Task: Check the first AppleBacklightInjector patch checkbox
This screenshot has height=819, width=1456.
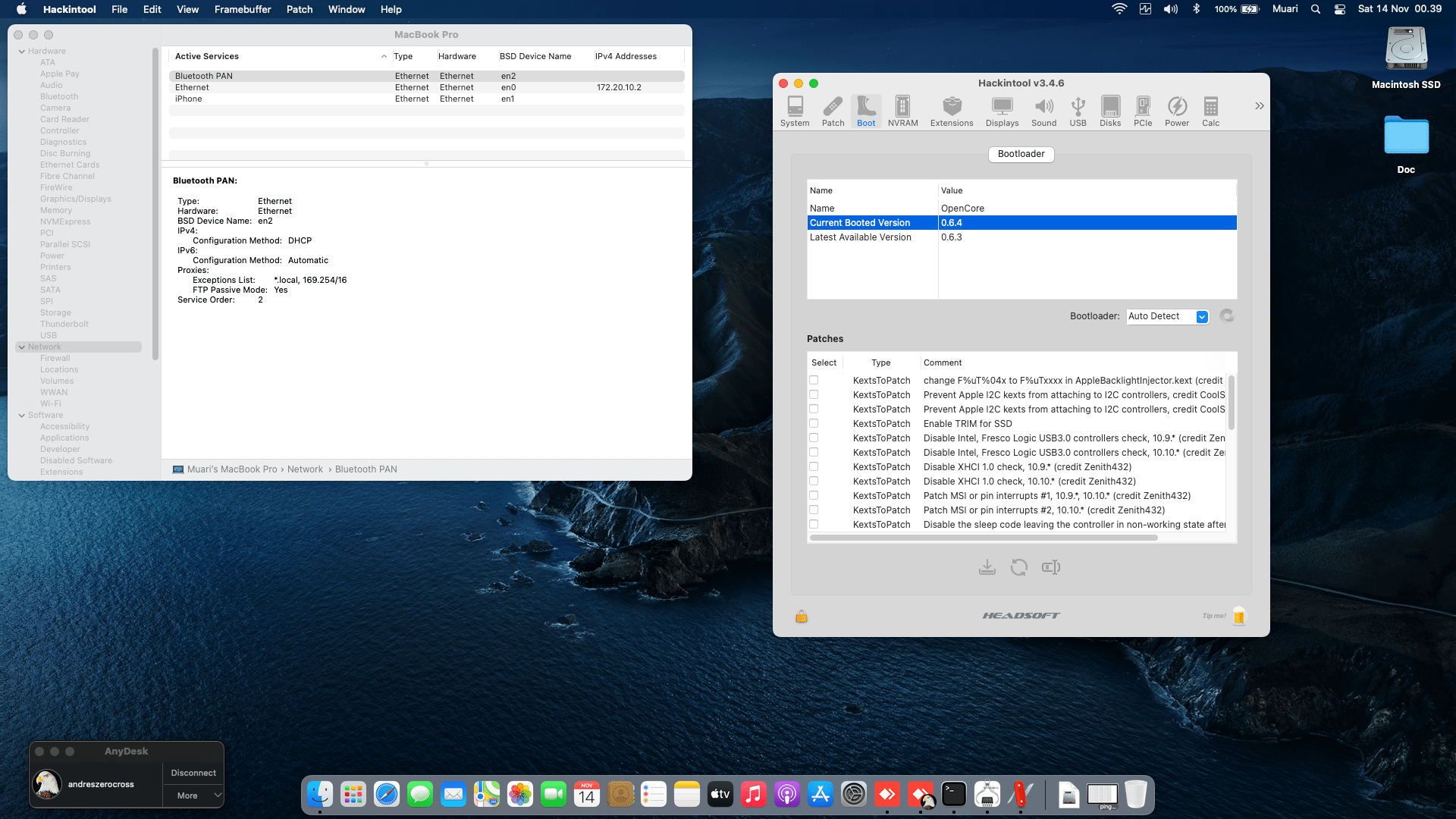Action: pyautogui.click(x=814, y=380)
